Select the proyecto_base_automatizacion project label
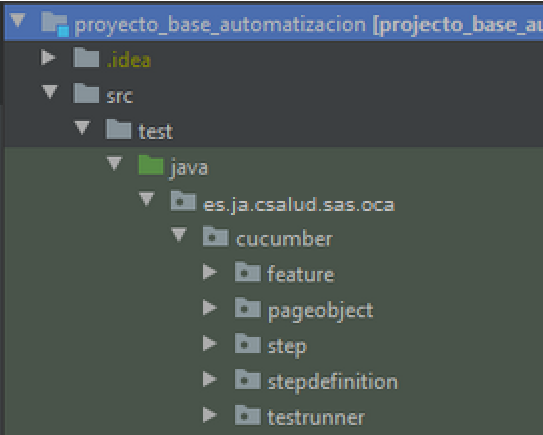This screenshot has height=435, width=543. (220, 25)
